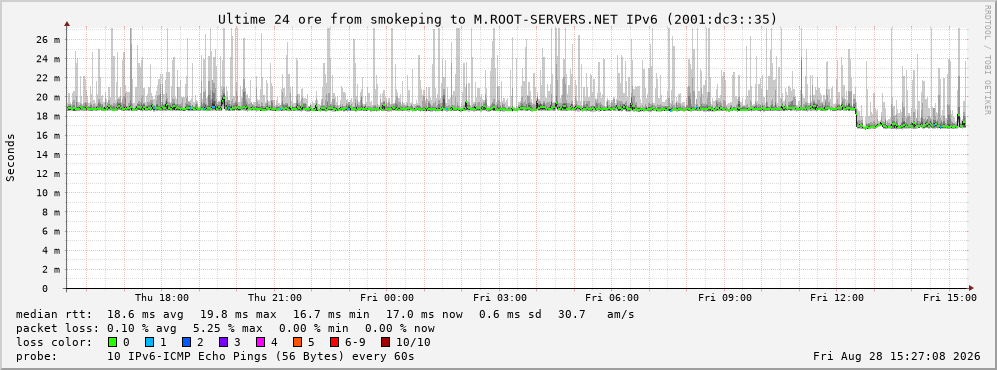Click the Seconds y-axis label
997x370 pixels.
click(11, 157)
